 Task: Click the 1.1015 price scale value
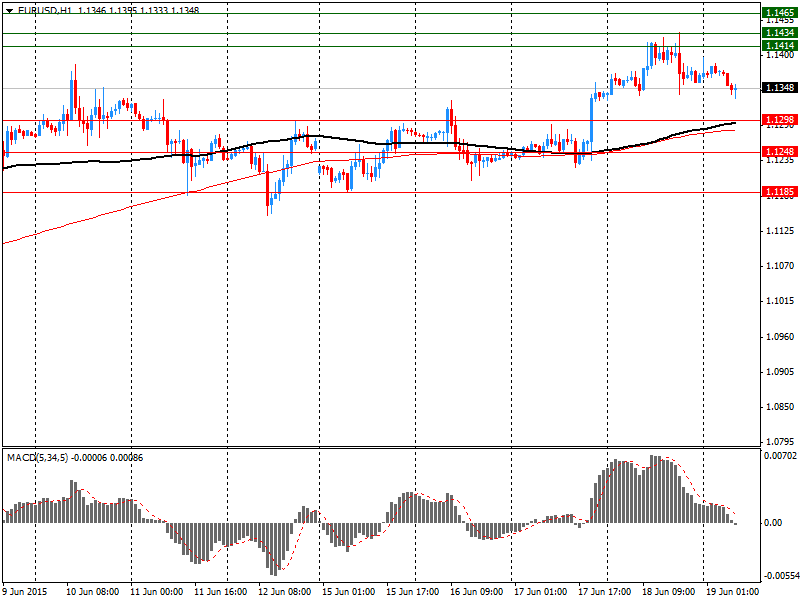click(780, 301)
